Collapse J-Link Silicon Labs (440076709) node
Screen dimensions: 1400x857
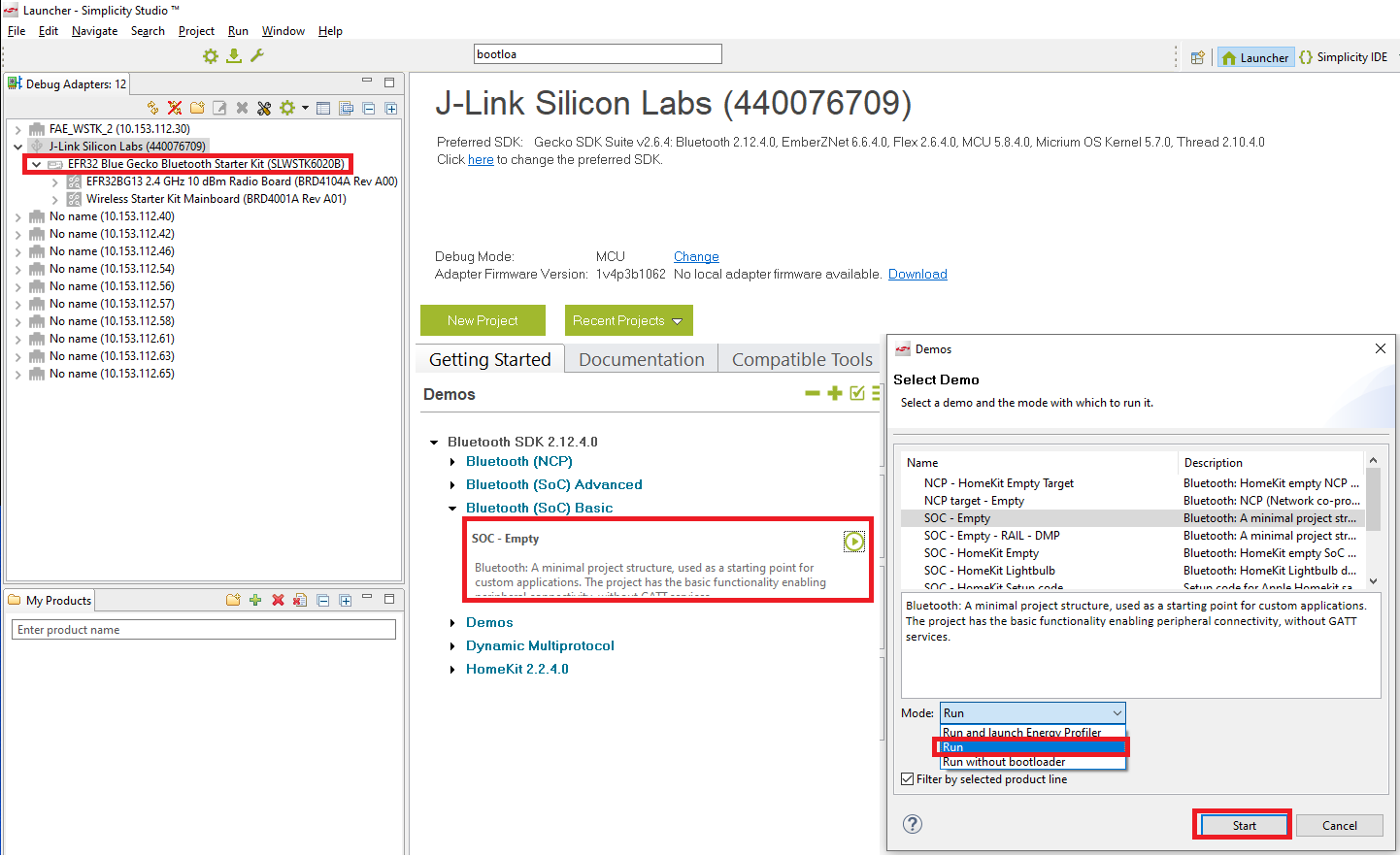(18, 147)
